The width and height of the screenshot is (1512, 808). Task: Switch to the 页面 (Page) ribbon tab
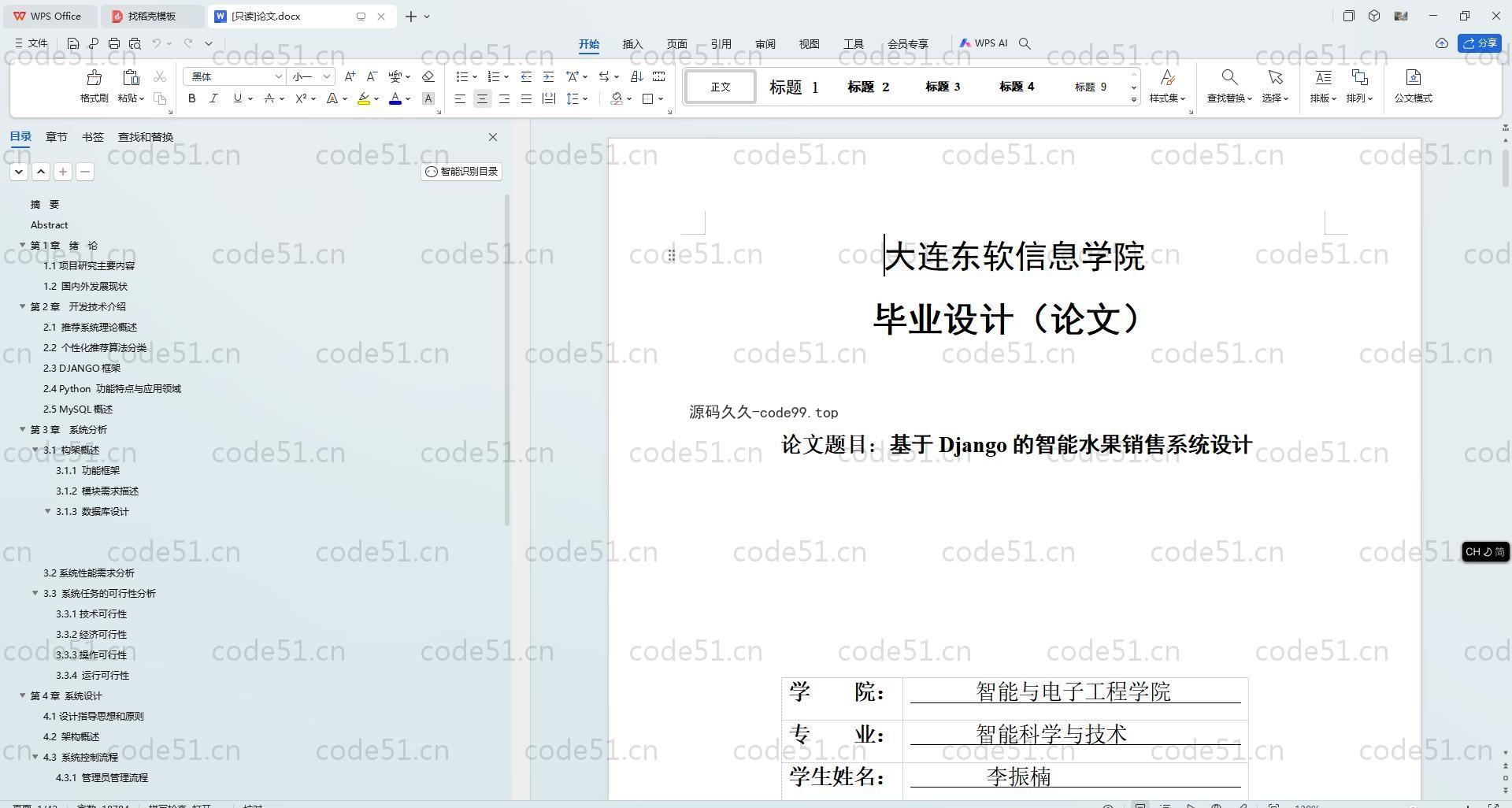[676, 44]
